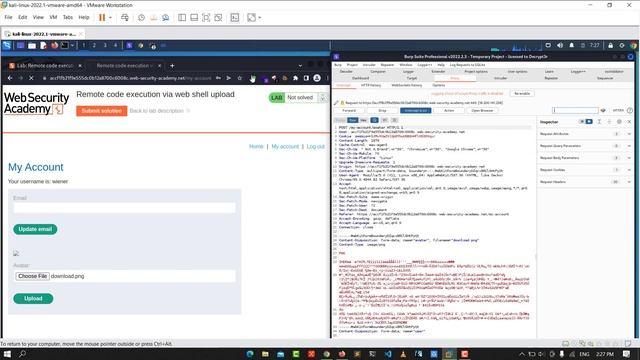Open VMware console view icon
Image resolution: width=640 pixels, height=360 pixels.
[x=235, y=18]
